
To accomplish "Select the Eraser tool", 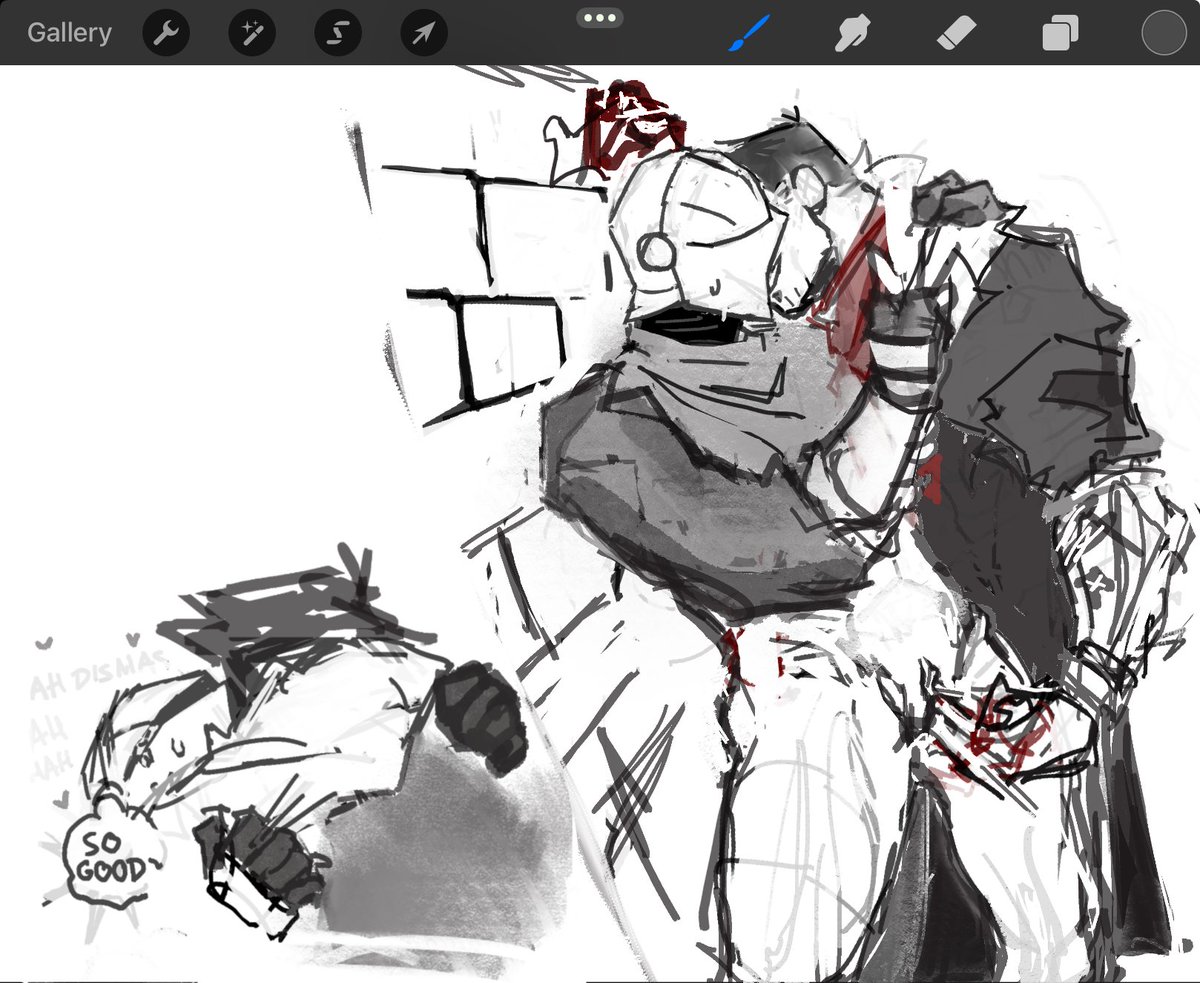I will 958,34.
